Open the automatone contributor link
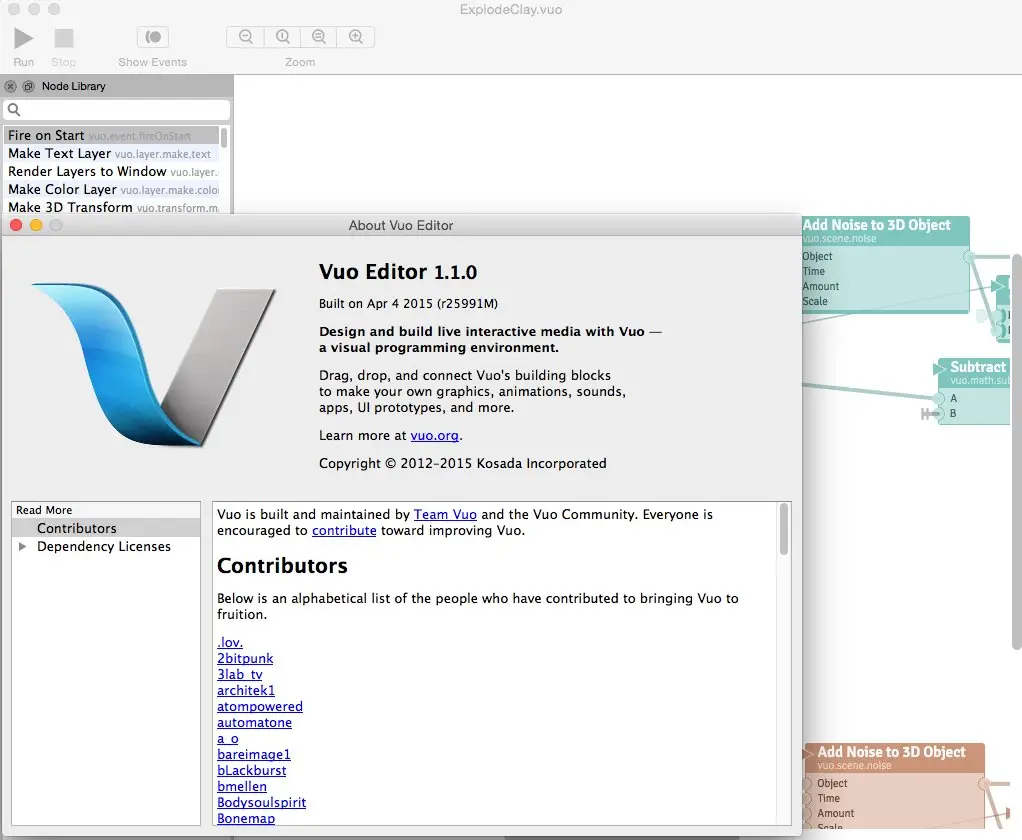The width and height of the screenshot is (1022, 840). click(254, 723)
